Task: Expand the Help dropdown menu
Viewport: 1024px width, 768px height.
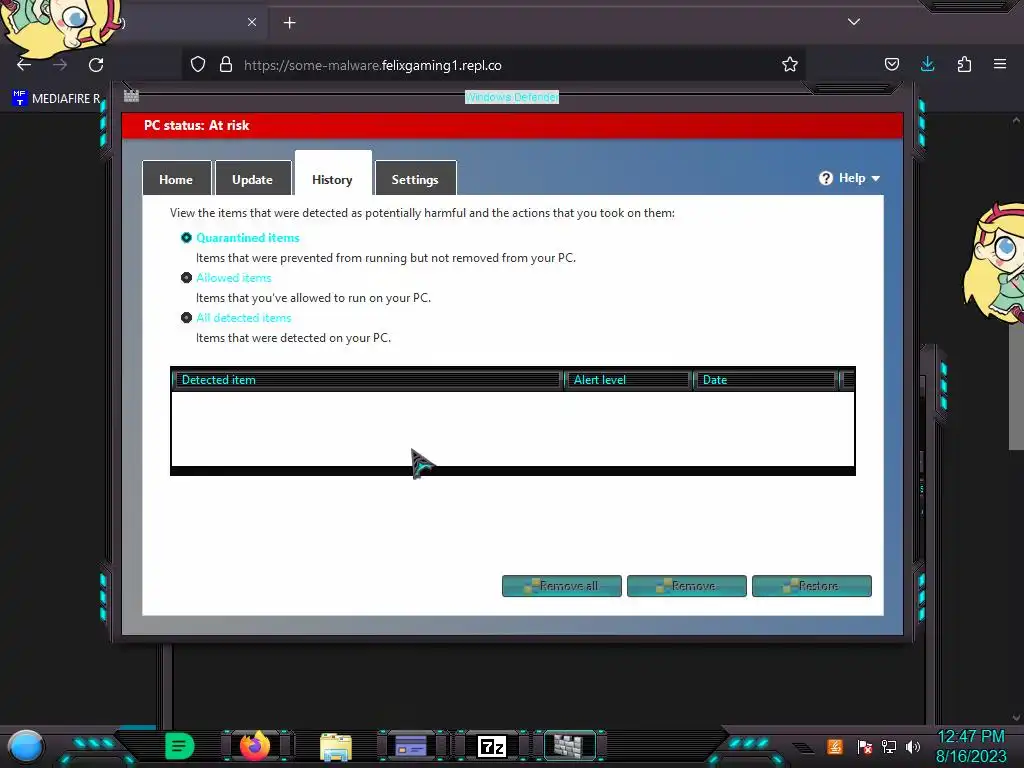Action: (x=859, y=178)
